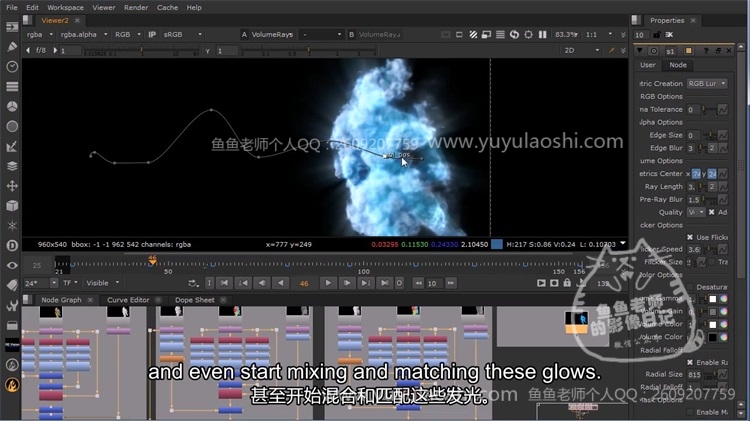The height and width of the screenshot is (421, 750).
Task: Open the Visible timeline range dropdown
Action: pos(102,283)
